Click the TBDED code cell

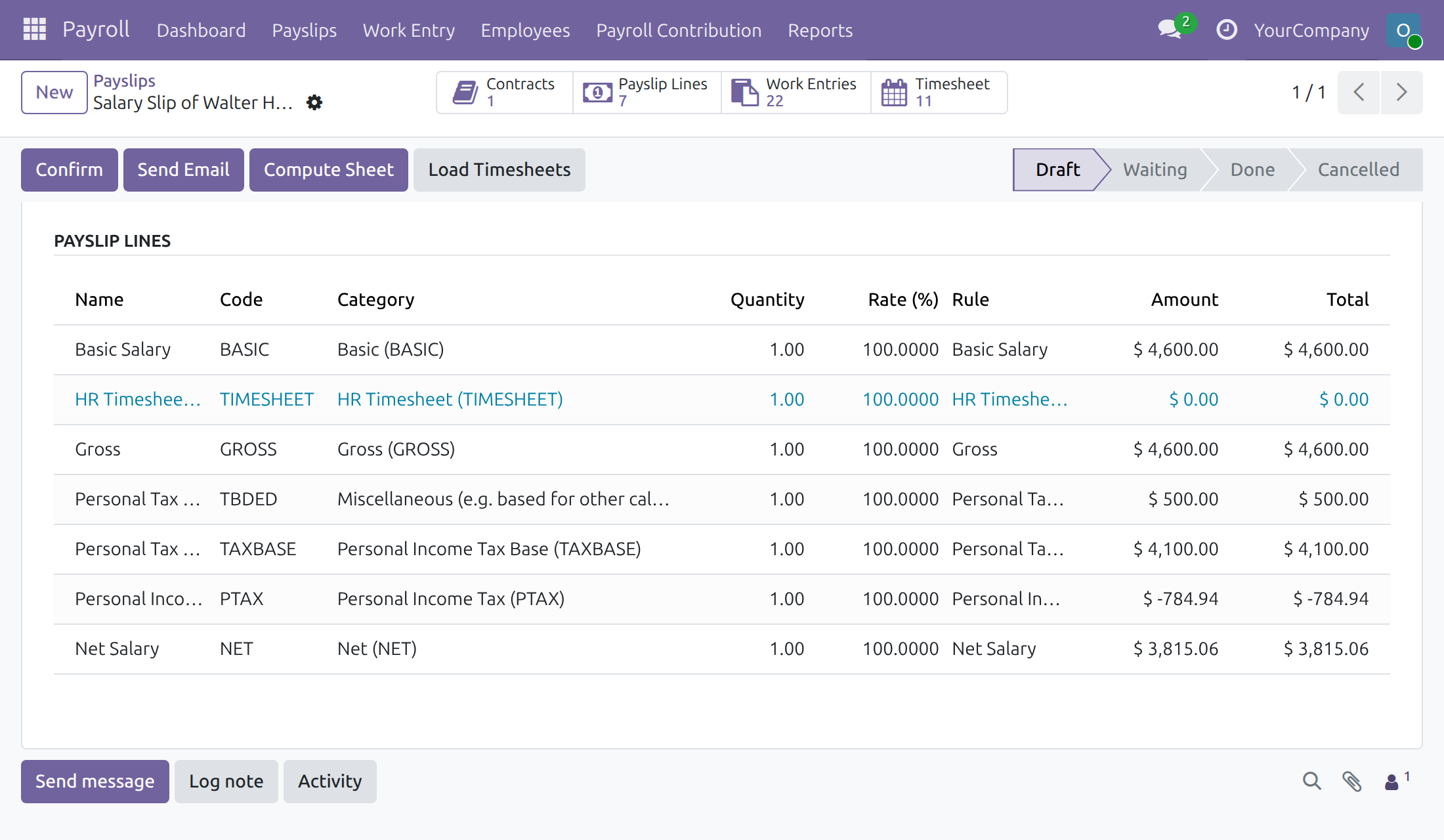click(x=248, y=499)
